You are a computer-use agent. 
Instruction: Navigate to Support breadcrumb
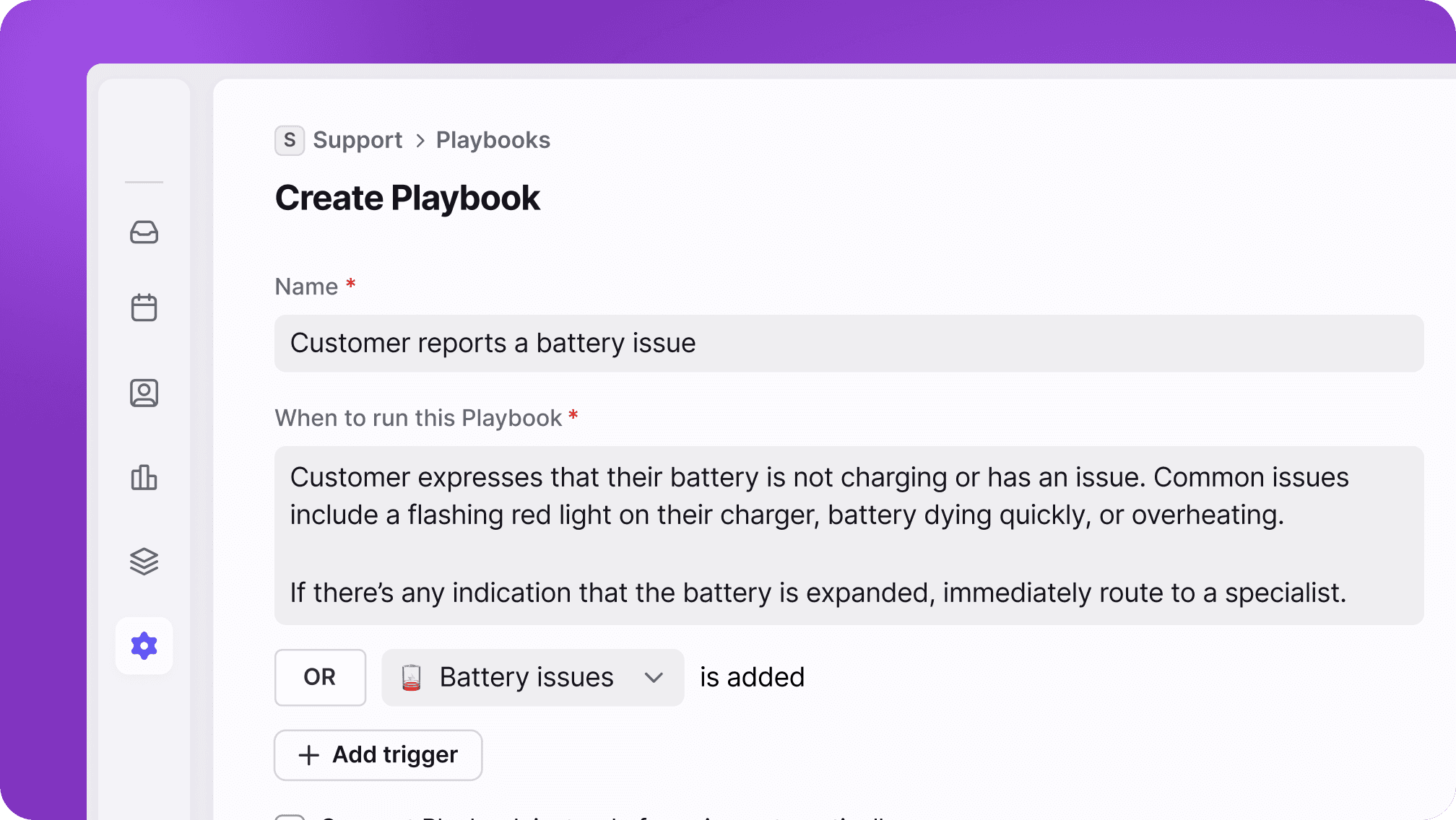point(357,140)
